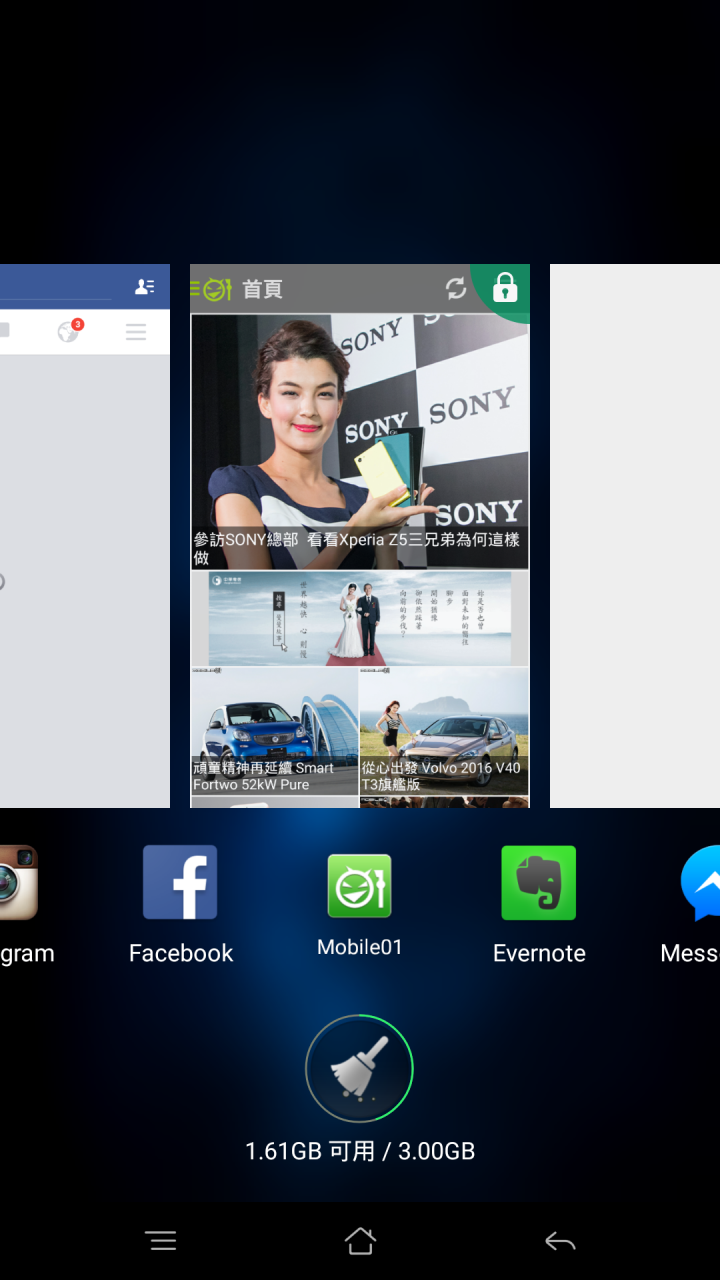720x1280 pixels.
Task: Tap the green lock icon on Mobile01 card
Action: (x=504, y=291)
